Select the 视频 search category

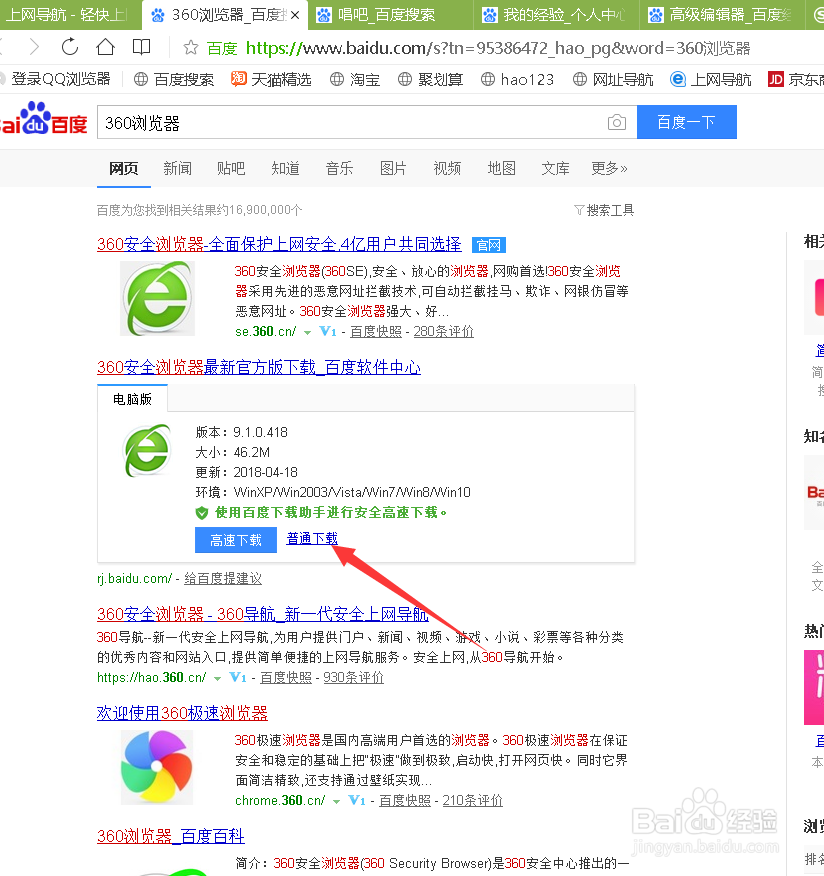(447, 168)
